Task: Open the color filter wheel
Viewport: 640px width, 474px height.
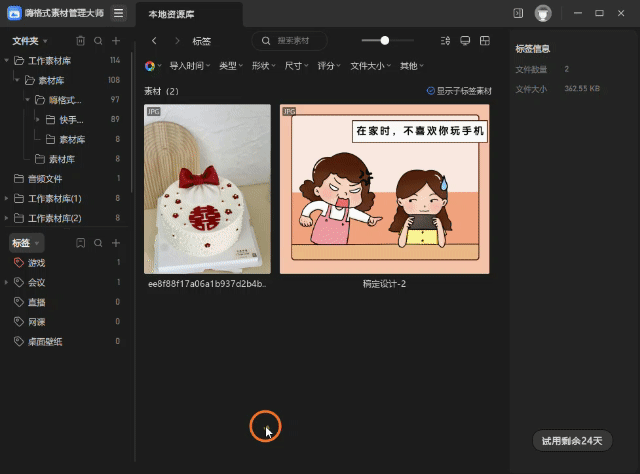Action: pos(150,66)
